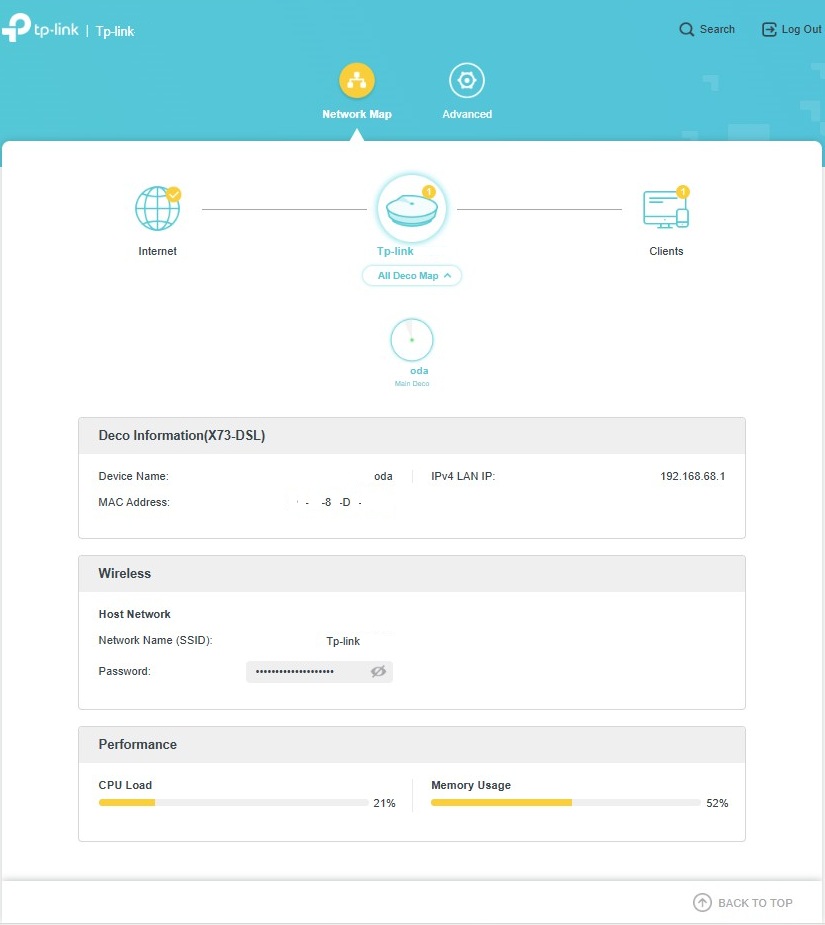
Task: Click the Memory Usage progress bar
Action: (566, 803)
